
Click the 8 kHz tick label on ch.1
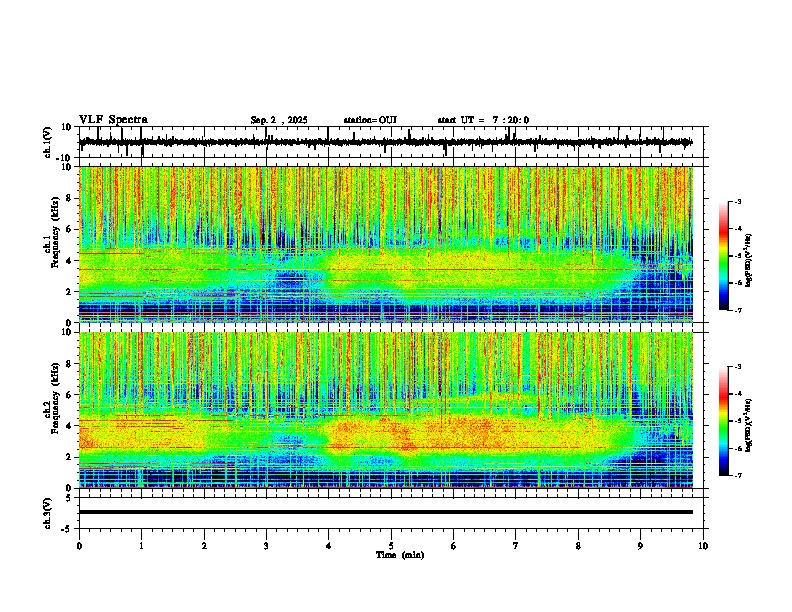point(69,198)
